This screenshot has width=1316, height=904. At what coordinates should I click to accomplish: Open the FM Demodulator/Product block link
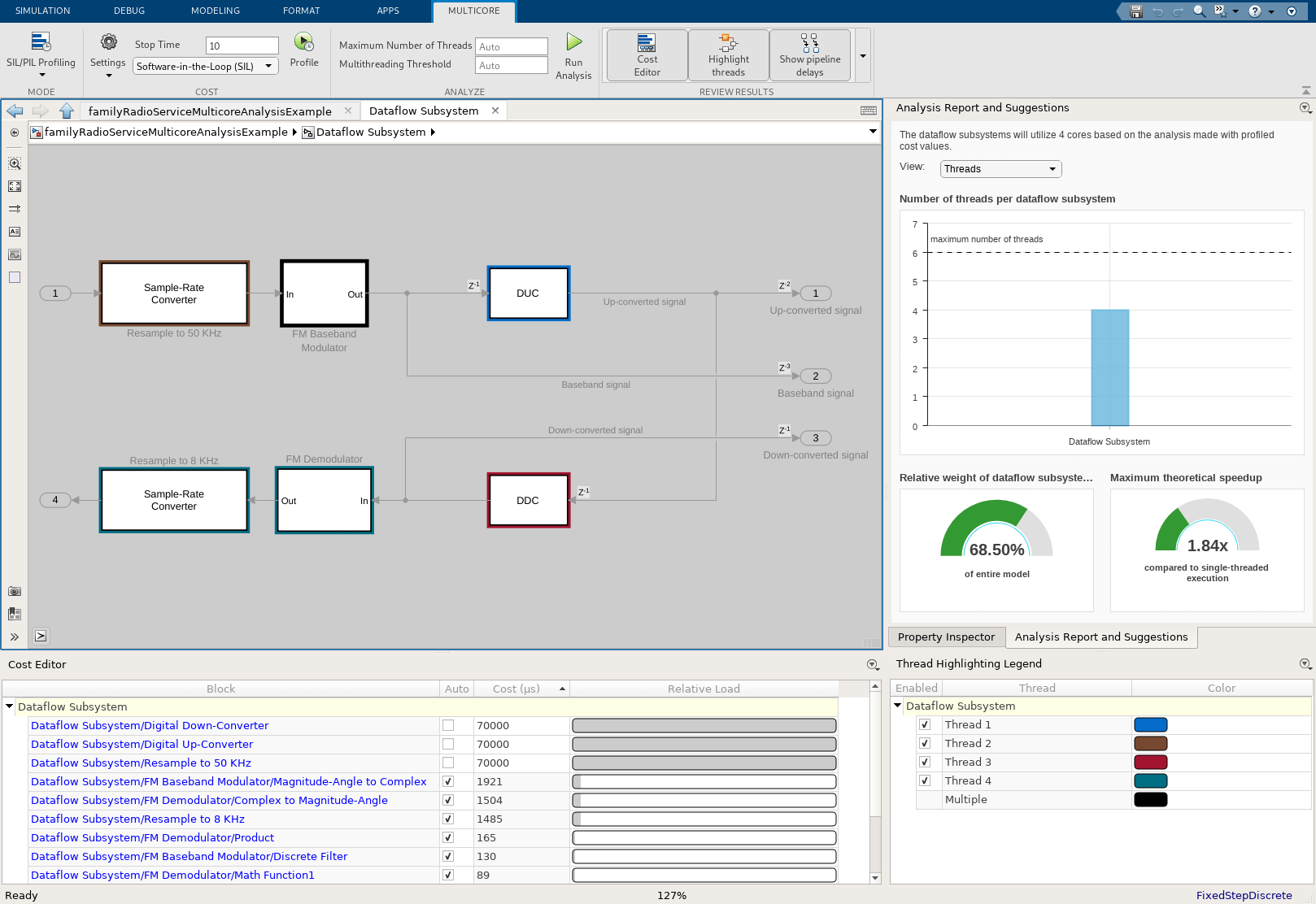[x=153, y=837]
